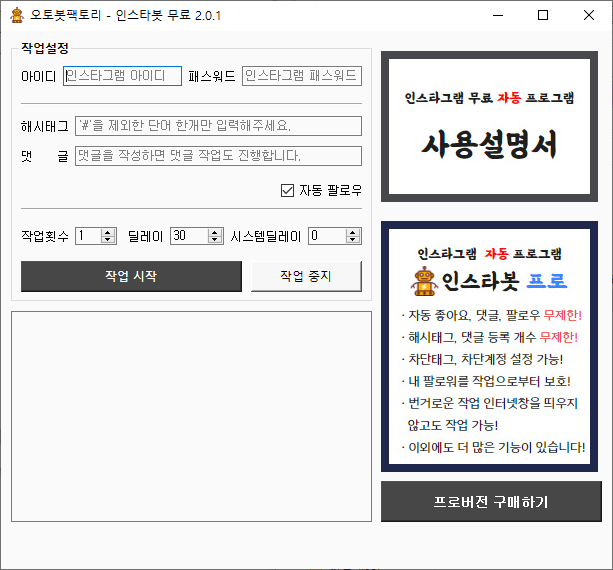Focus the 패스워드 password field
Screen dimensions: 613x570
tap(302, 76)
